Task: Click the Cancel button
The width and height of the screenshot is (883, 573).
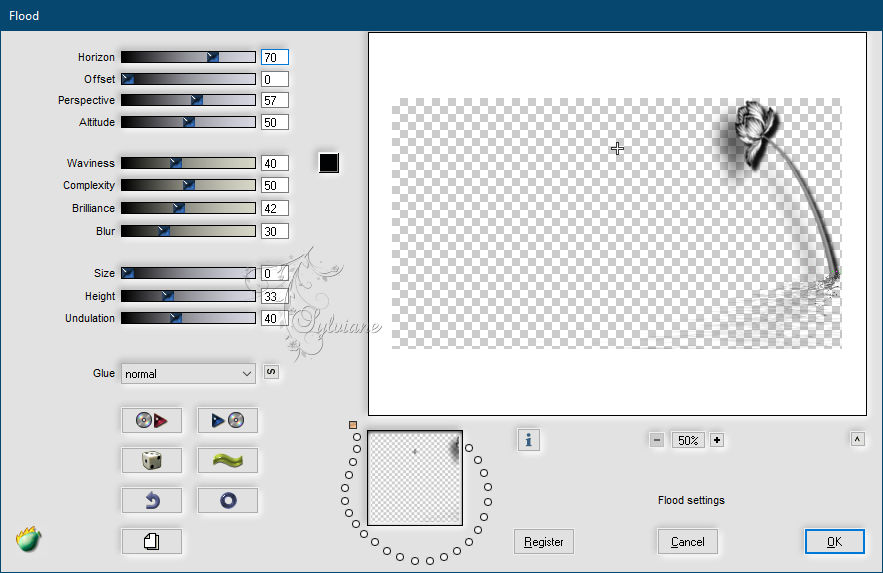Action: coord(687,541)
